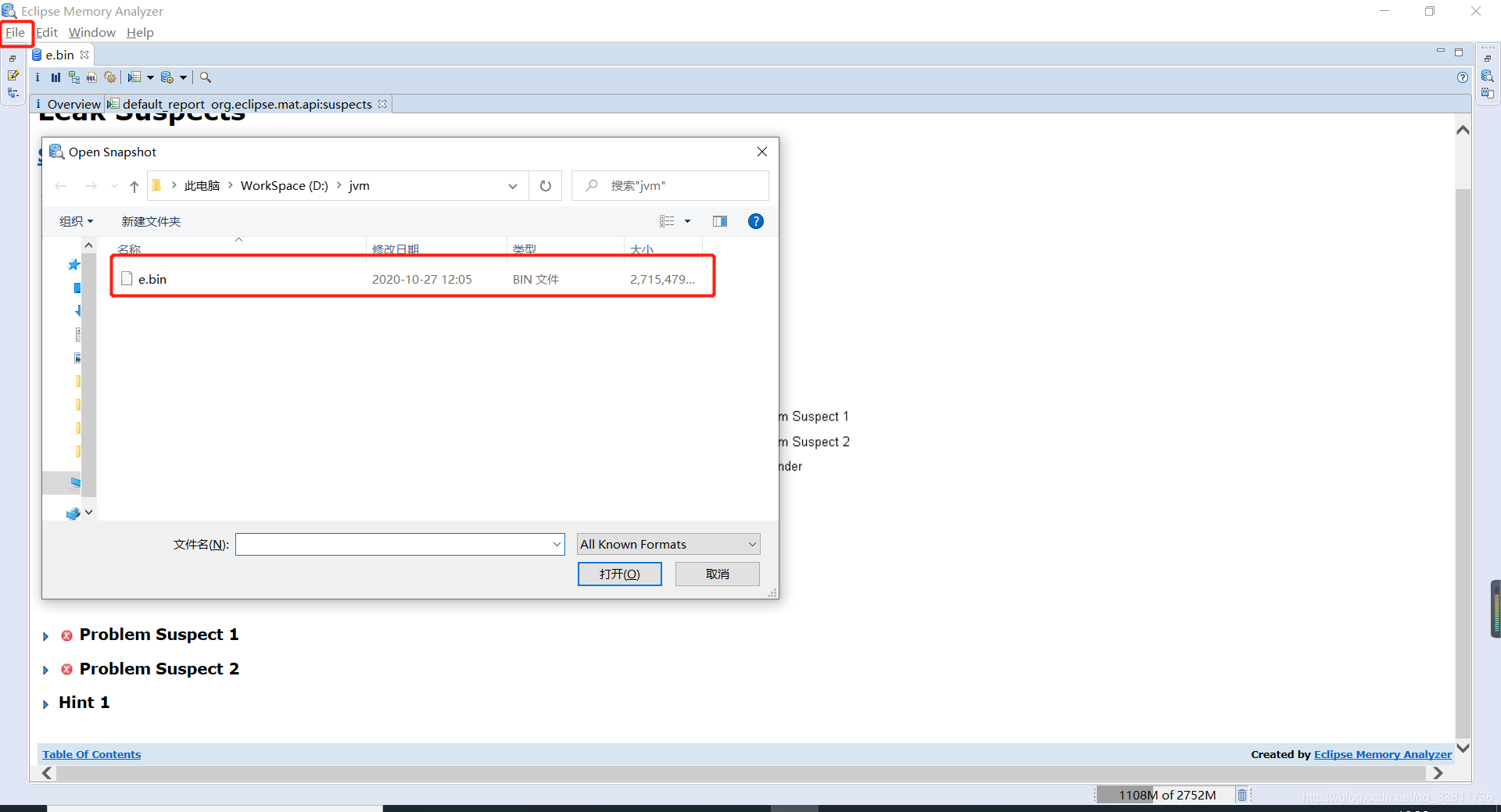Open the Navigation History icon in left sidebar
The width and height of the screenshot is (1501, 812).
[13, 93]
